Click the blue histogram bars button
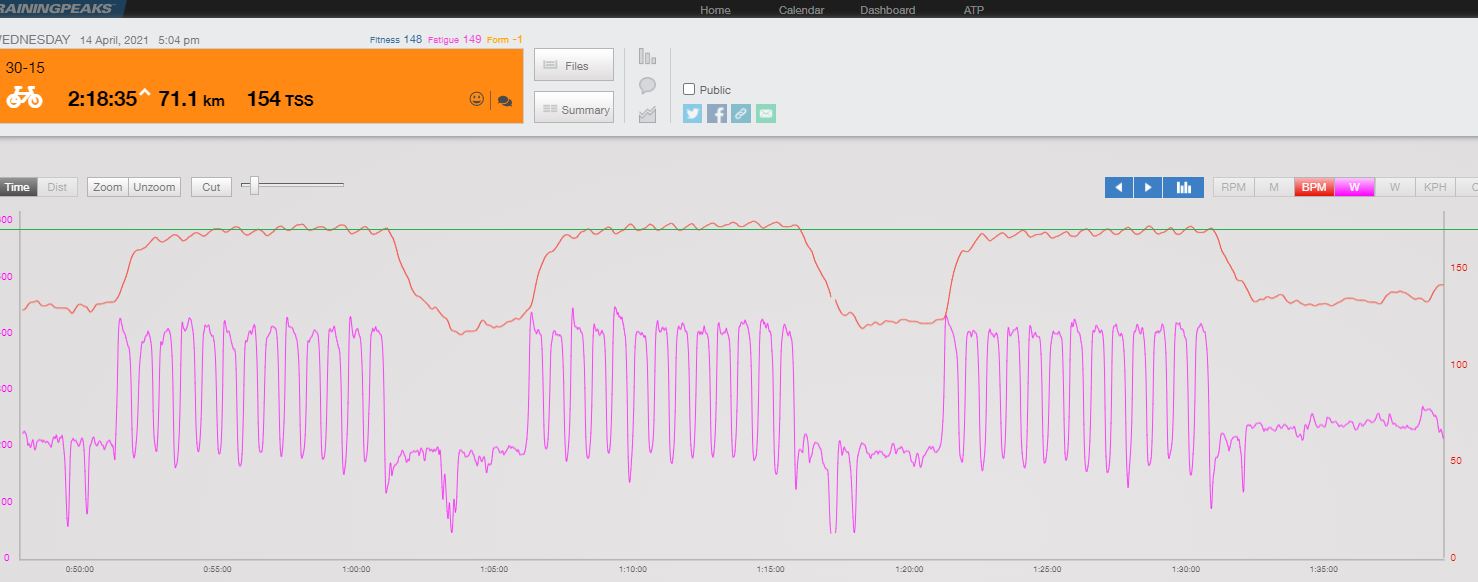The width and height of the screenshot is (1478, 582). tap(1184, 187)
